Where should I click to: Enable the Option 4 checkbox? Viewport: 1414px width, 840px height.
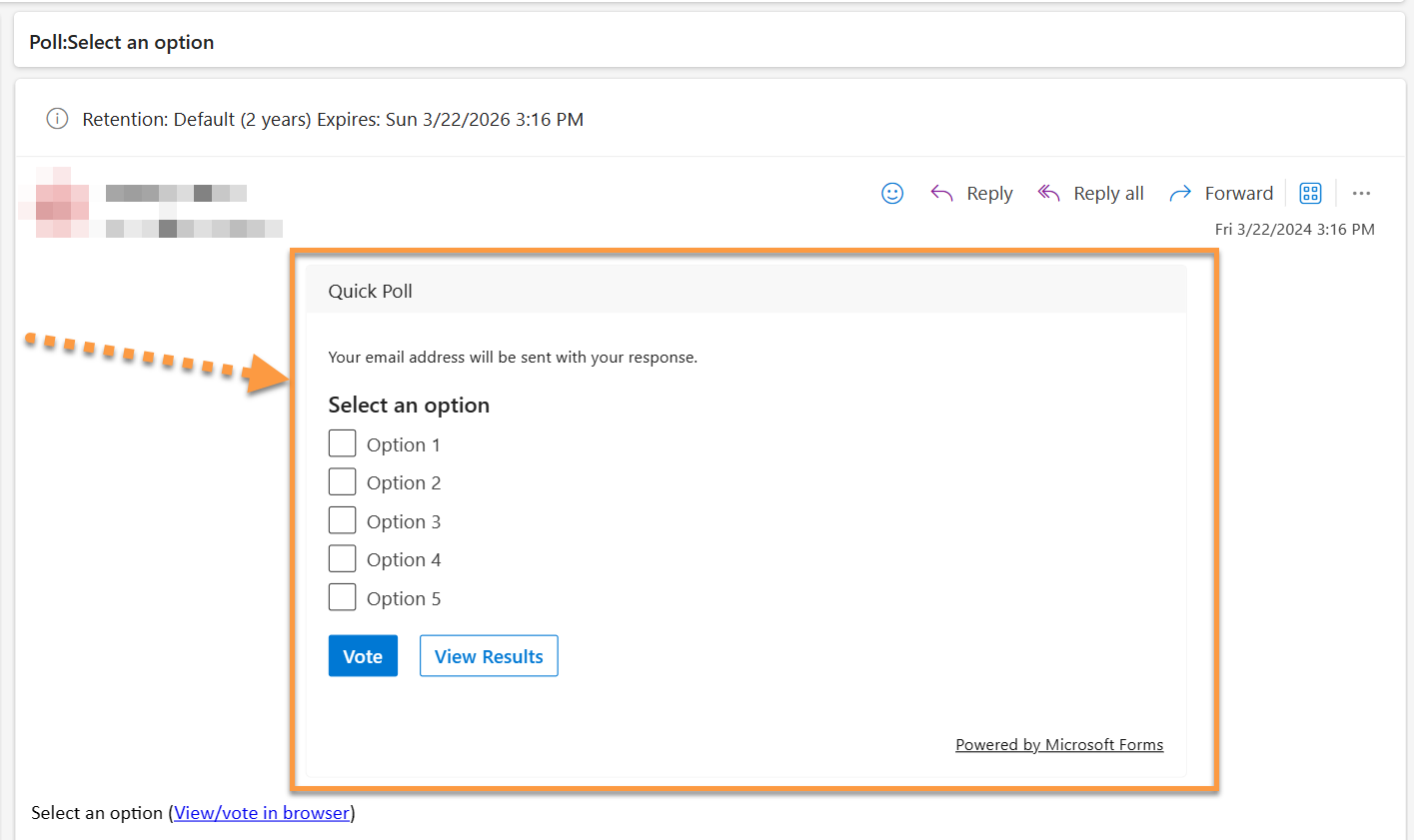point(342,559)
